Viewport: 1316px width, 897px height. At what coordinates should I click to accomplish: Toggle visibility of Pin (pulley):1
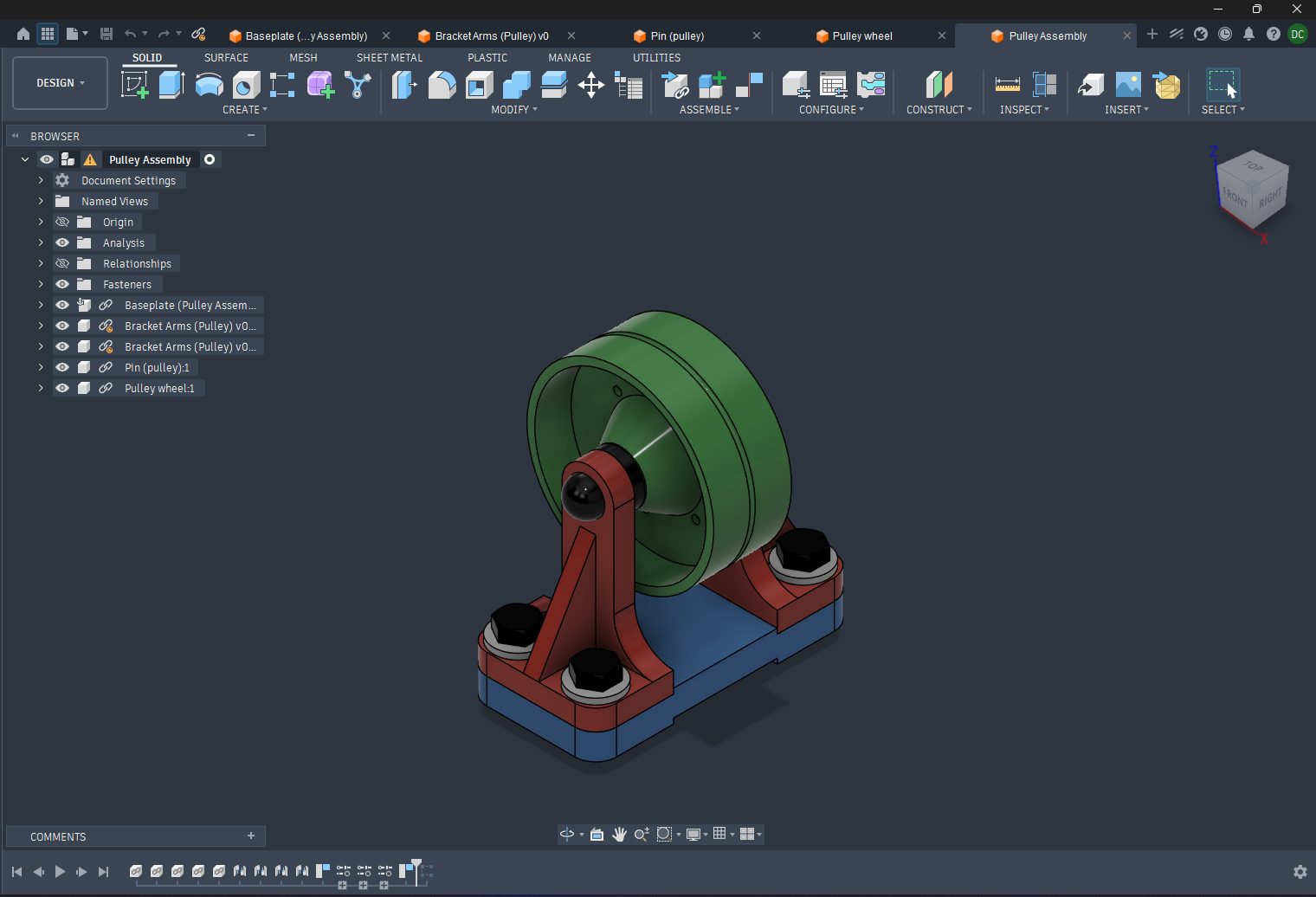(62, 368)
